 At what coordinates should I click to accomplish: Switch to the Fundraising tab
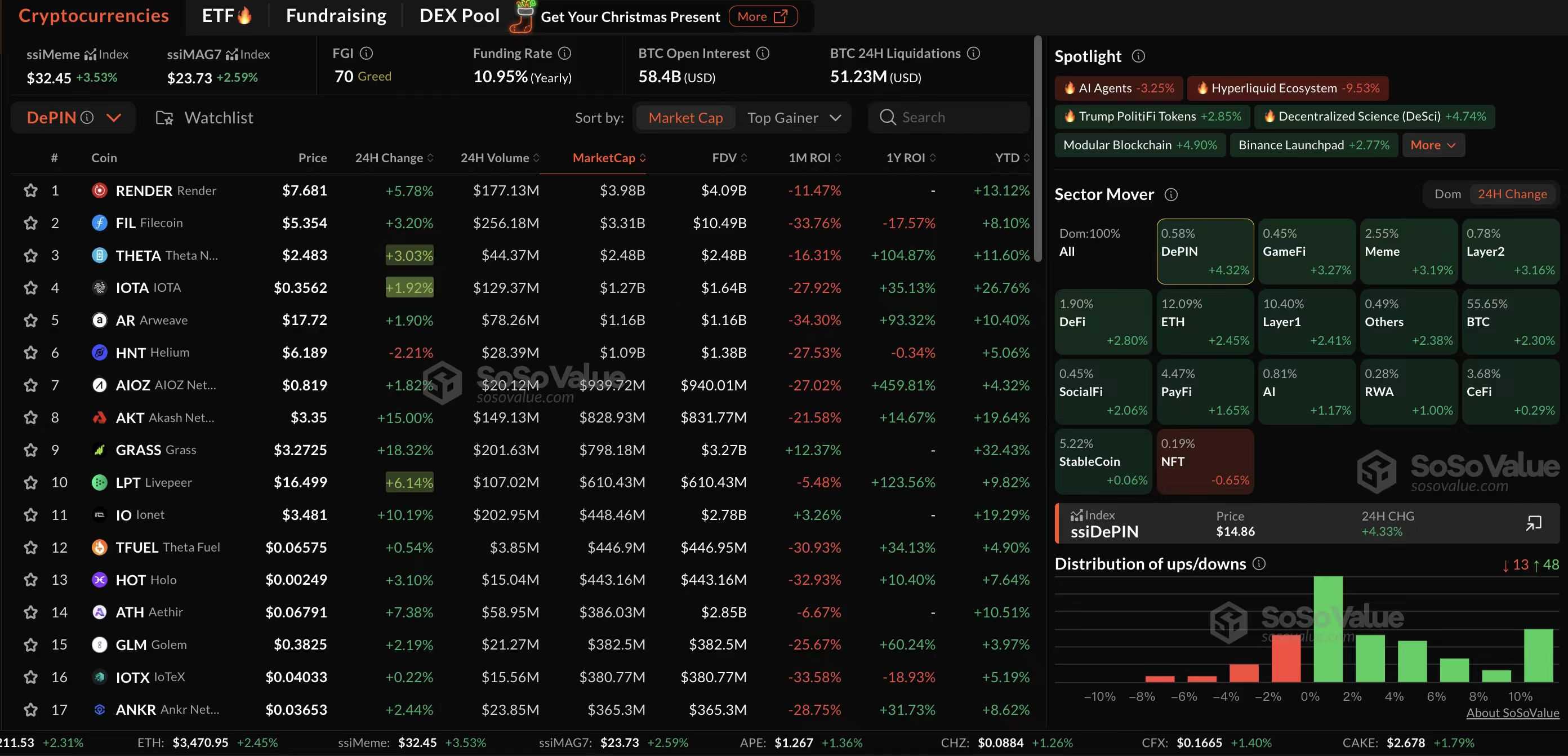pos(336,16)
